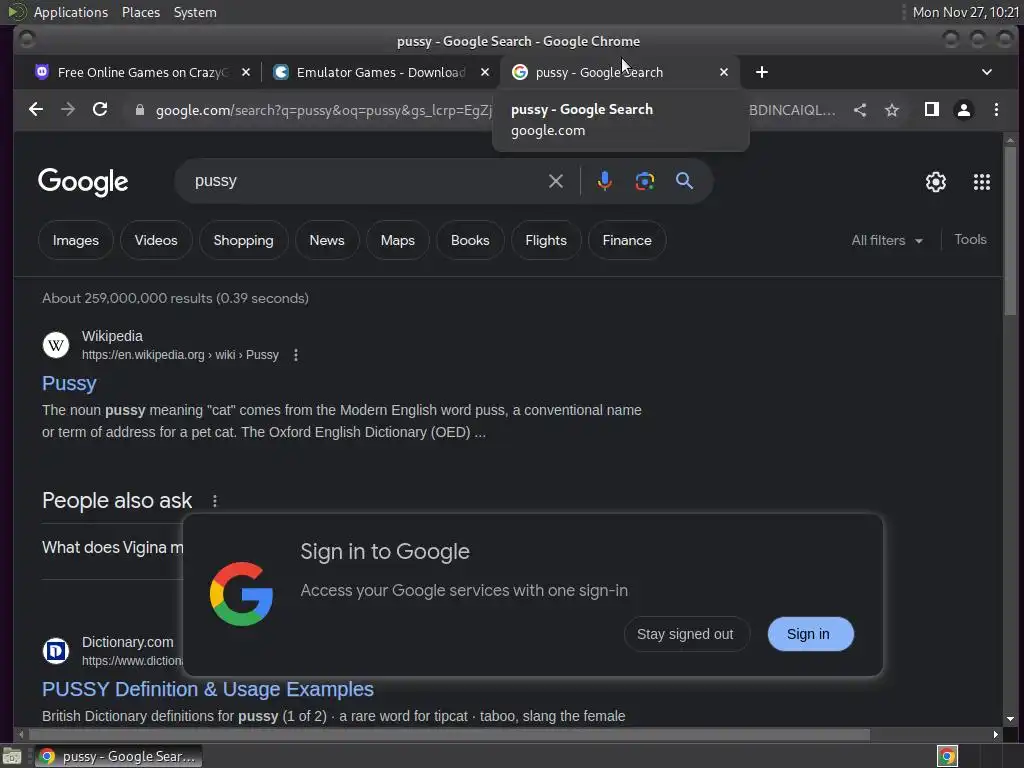This screenshot has height=768, width=1024.
Task: Click the taskbar Chrome window button
Action: point(118,756)
